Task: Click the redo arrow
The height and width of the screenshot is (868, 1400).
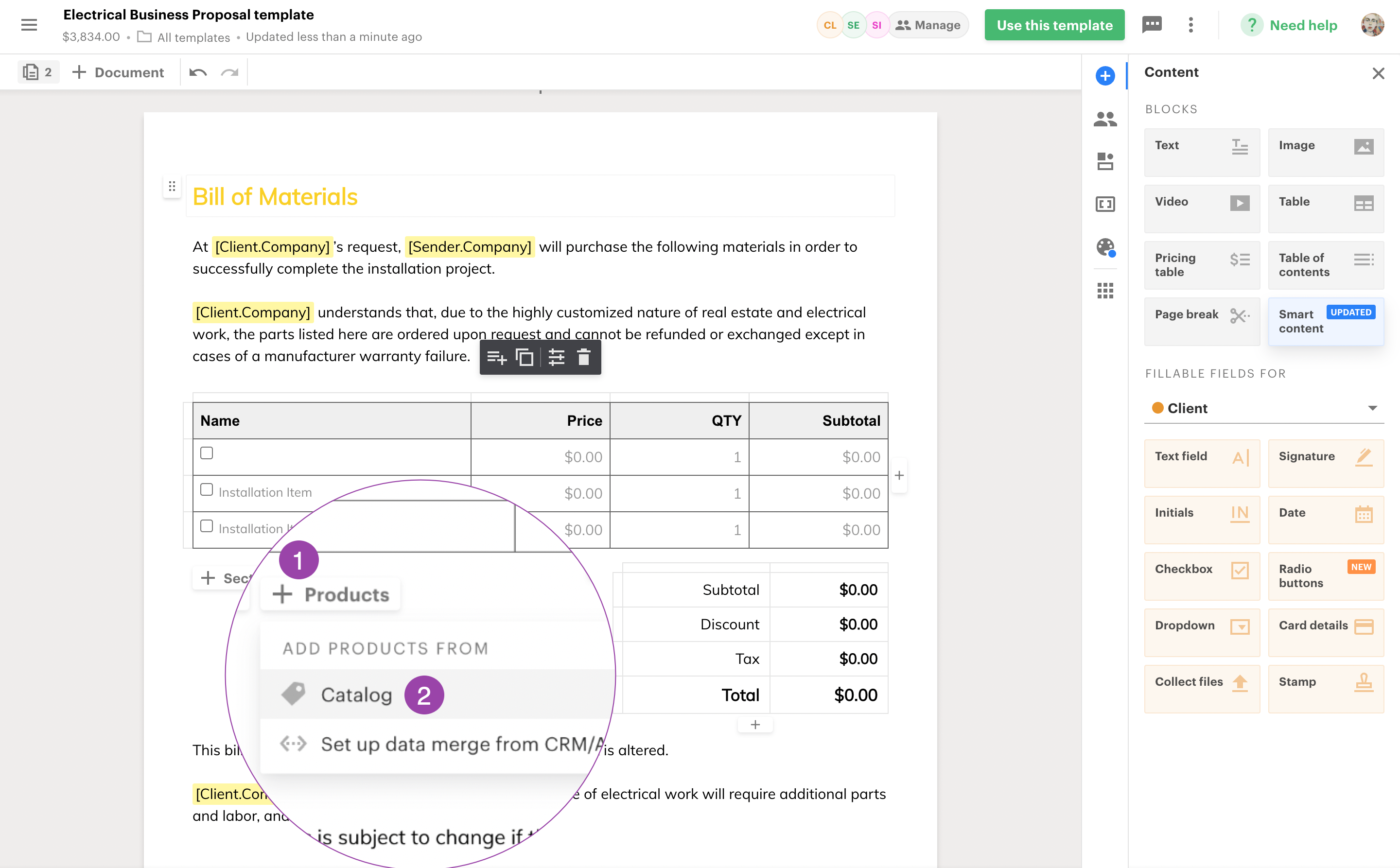Action: pyautogui.click(x=230, y=72)
